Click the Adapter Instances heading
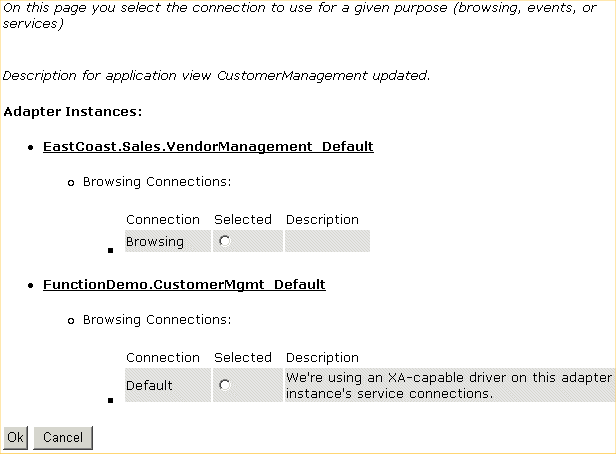616x454 pixels. (73, 110)
